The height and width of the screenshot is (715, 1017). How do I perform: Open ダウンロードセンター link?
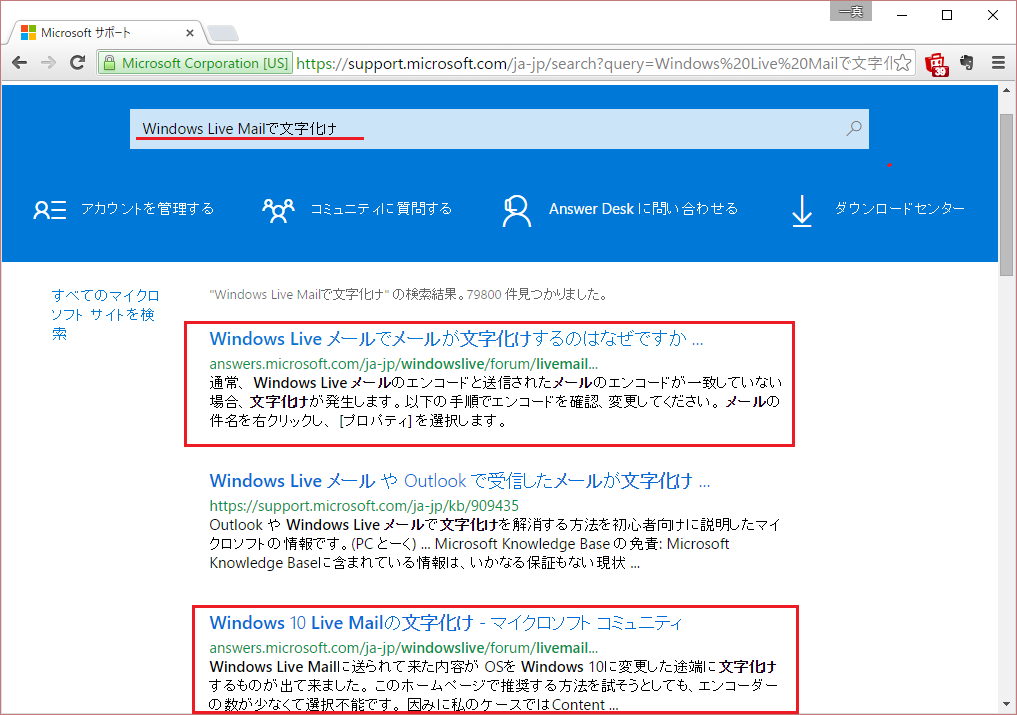(x=900, y=208)
